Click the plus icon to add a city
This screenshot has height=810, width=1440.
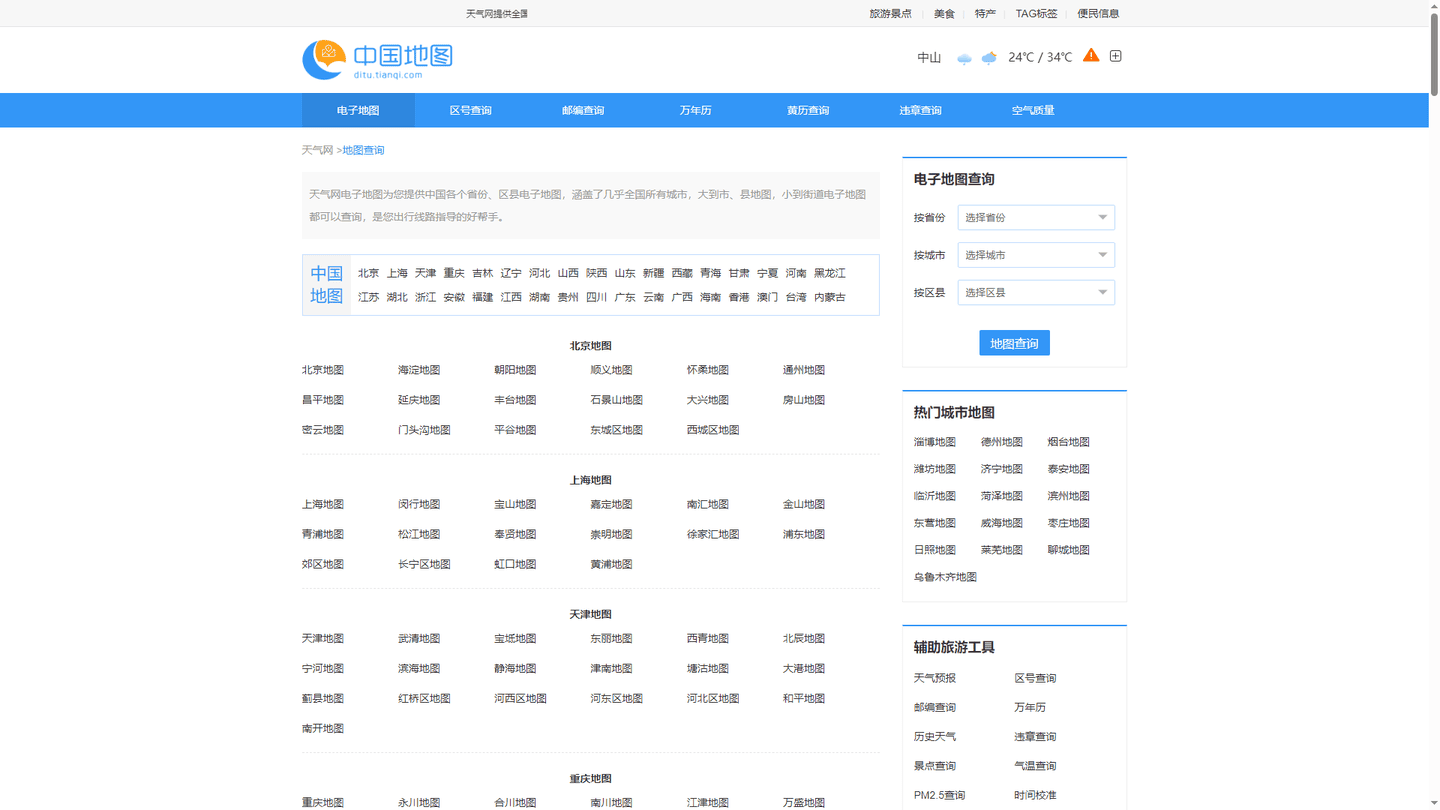[x=1116, y=56]
